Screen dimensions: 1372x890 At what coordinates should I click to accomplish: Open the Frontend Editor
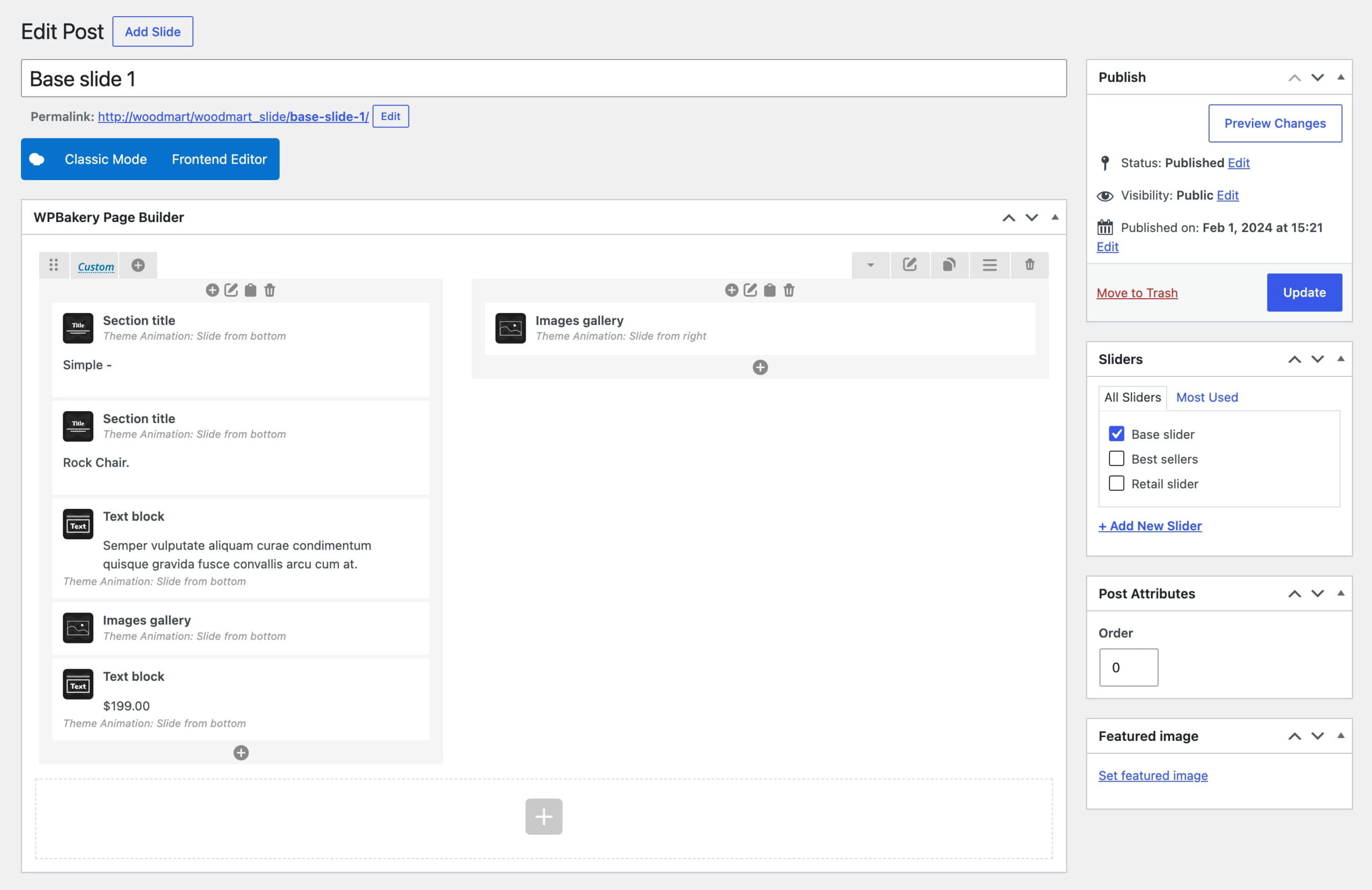click(x=219, y=159)
